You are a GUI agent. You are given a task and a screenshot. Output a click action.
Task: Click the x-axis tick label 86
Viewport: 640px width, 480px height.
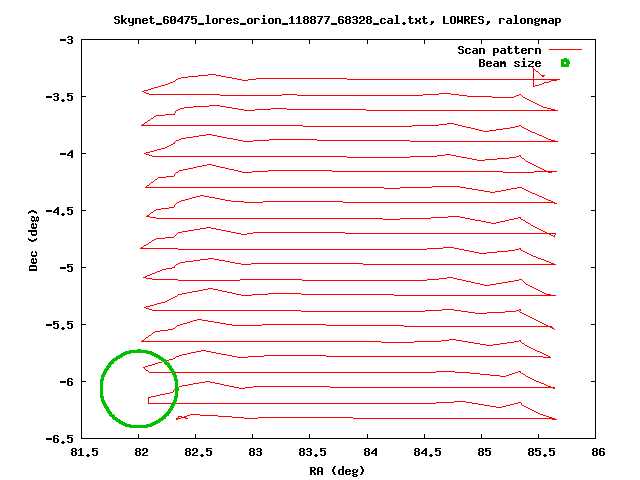pos(598,452)
